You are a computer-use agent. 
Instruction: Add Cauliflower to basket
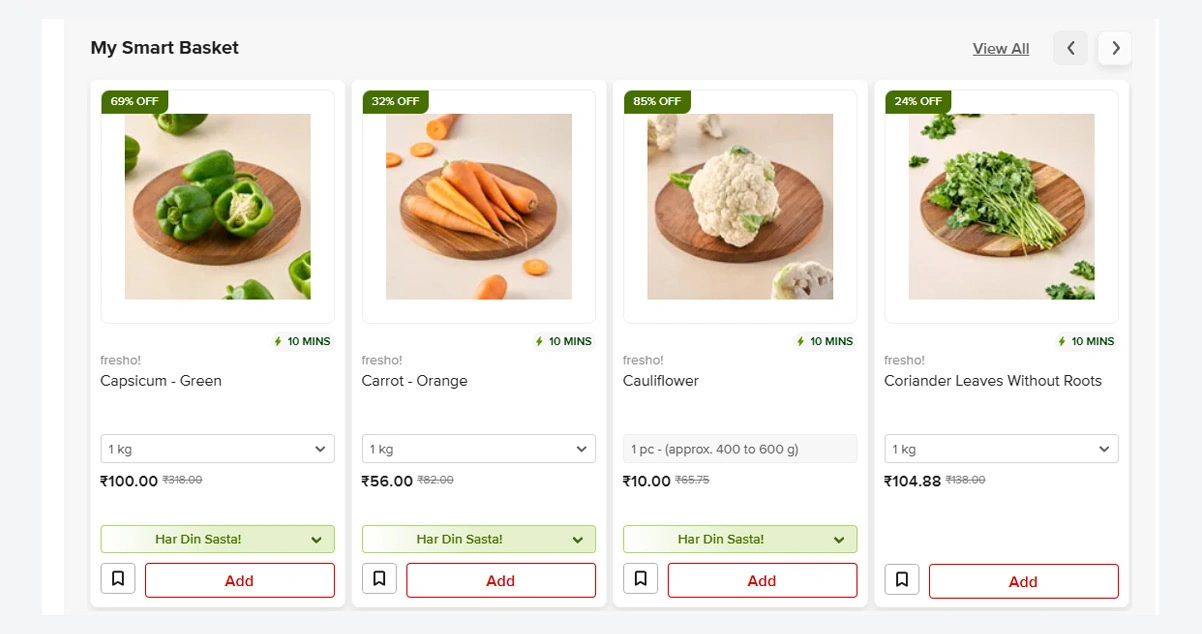pyautogui.click(x=762, y=580)
